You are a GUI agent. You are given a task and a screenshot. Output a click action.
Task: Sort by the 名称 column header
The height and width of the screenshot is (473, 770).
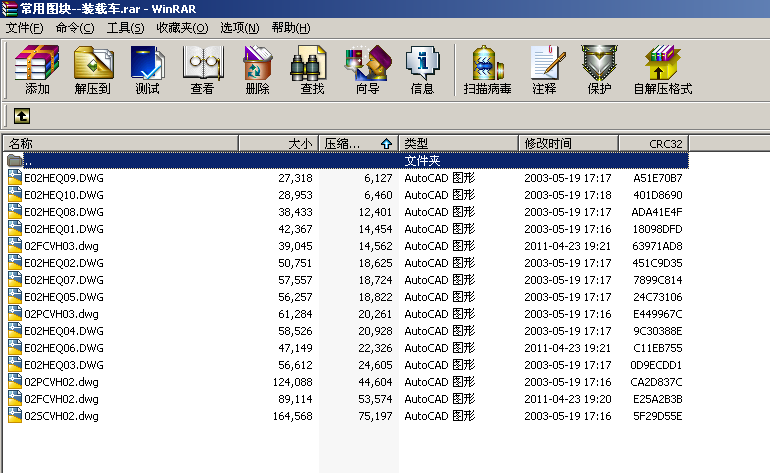click(x=121, y=143)
